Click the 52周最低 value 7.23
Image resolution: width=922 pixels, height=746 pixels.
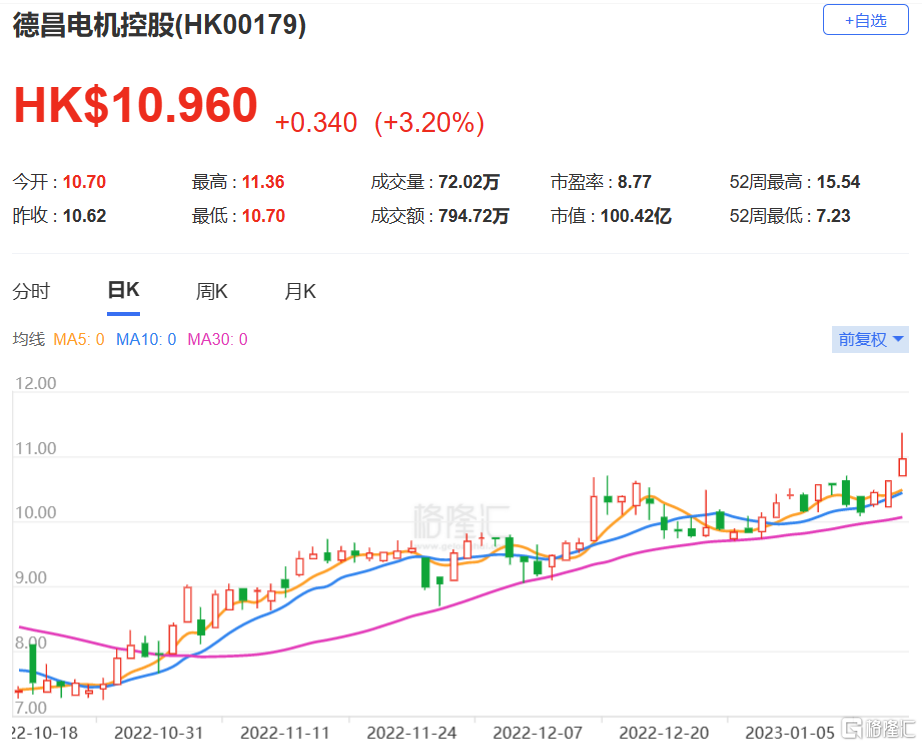tap(833, 216)
